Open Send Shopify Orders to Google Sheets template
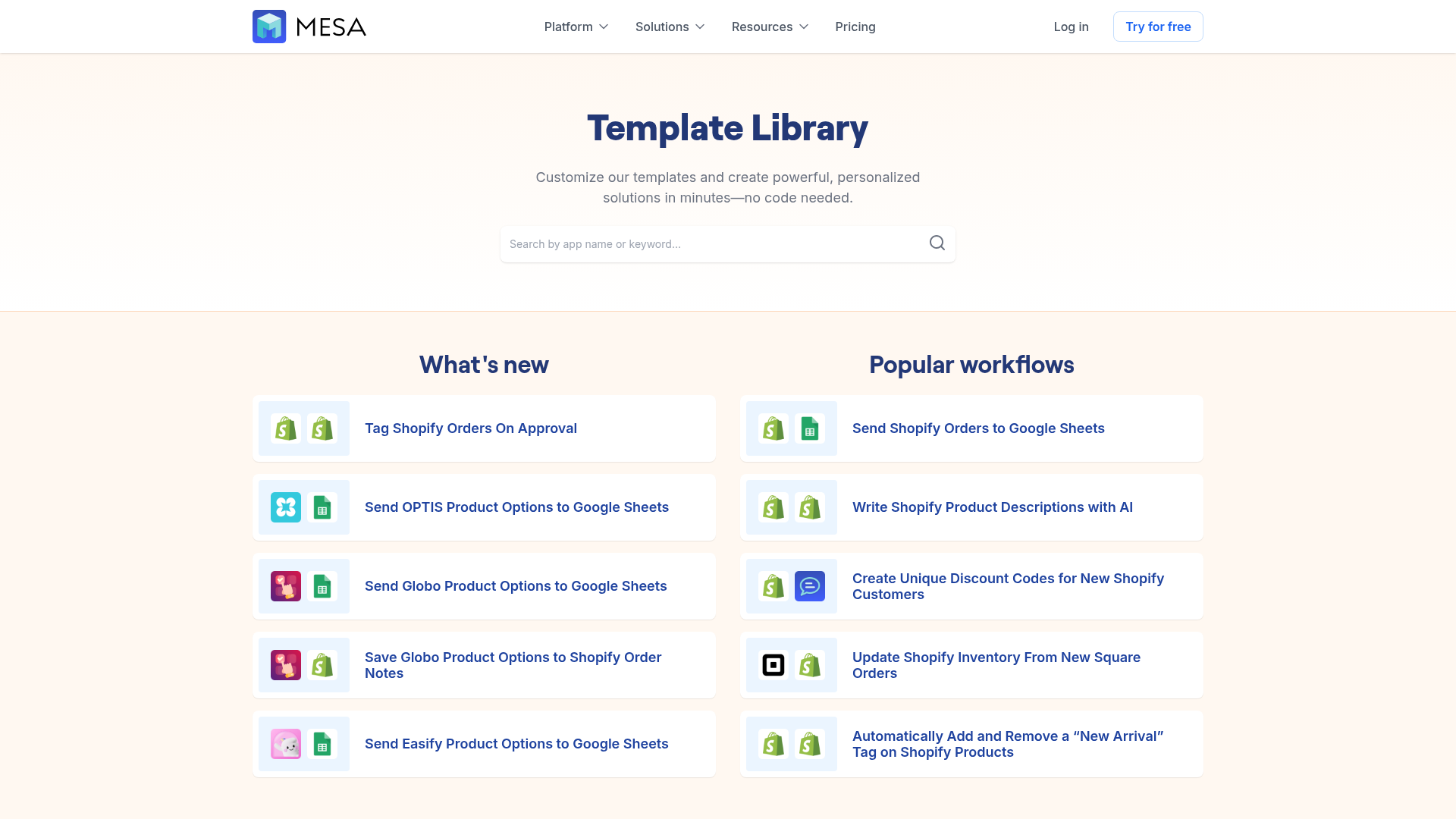The image size is (1456, 819). [971, 428]
